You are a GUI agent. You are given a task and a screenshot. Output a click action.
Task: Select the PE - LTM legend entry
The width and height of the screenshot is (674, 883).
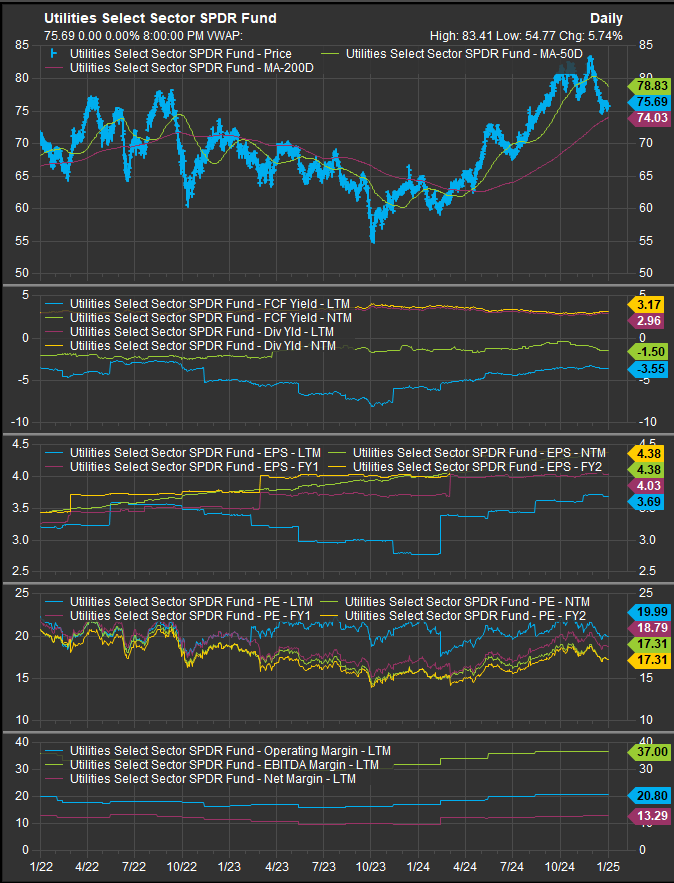(x=180, y=603)
